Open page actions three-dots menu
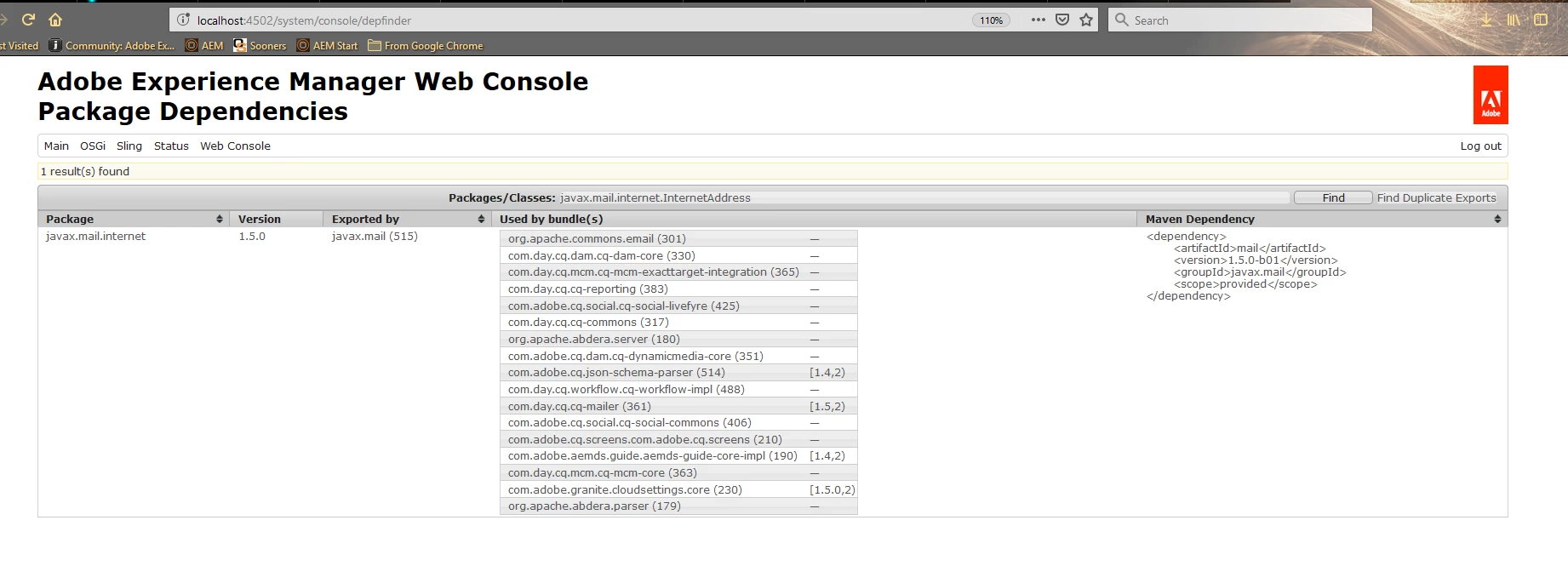 [x=1038, y=20]
